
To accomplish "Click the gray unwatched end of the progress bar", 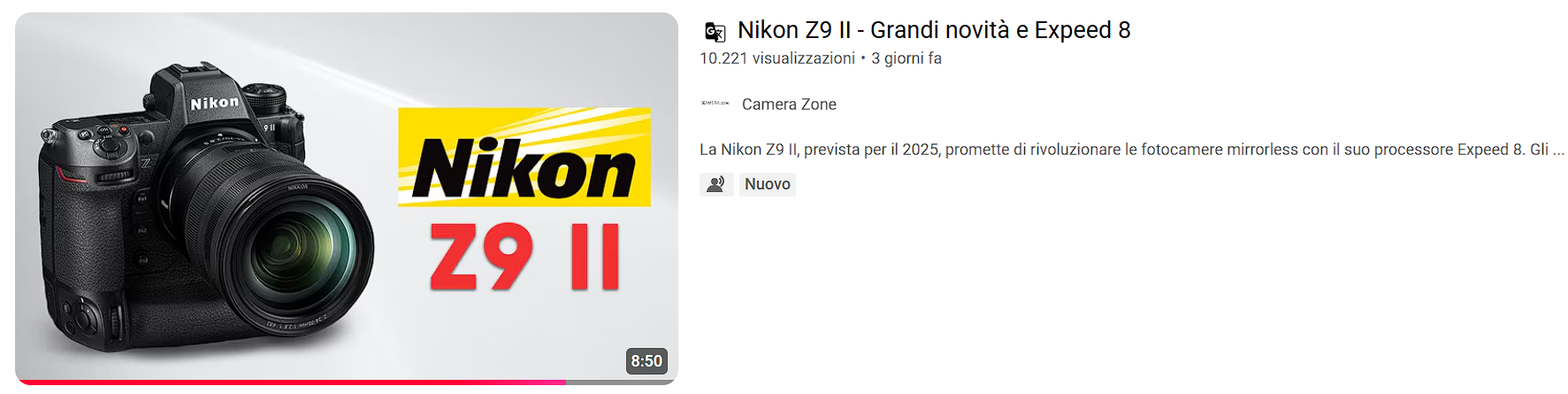I will tap(622, 382).
